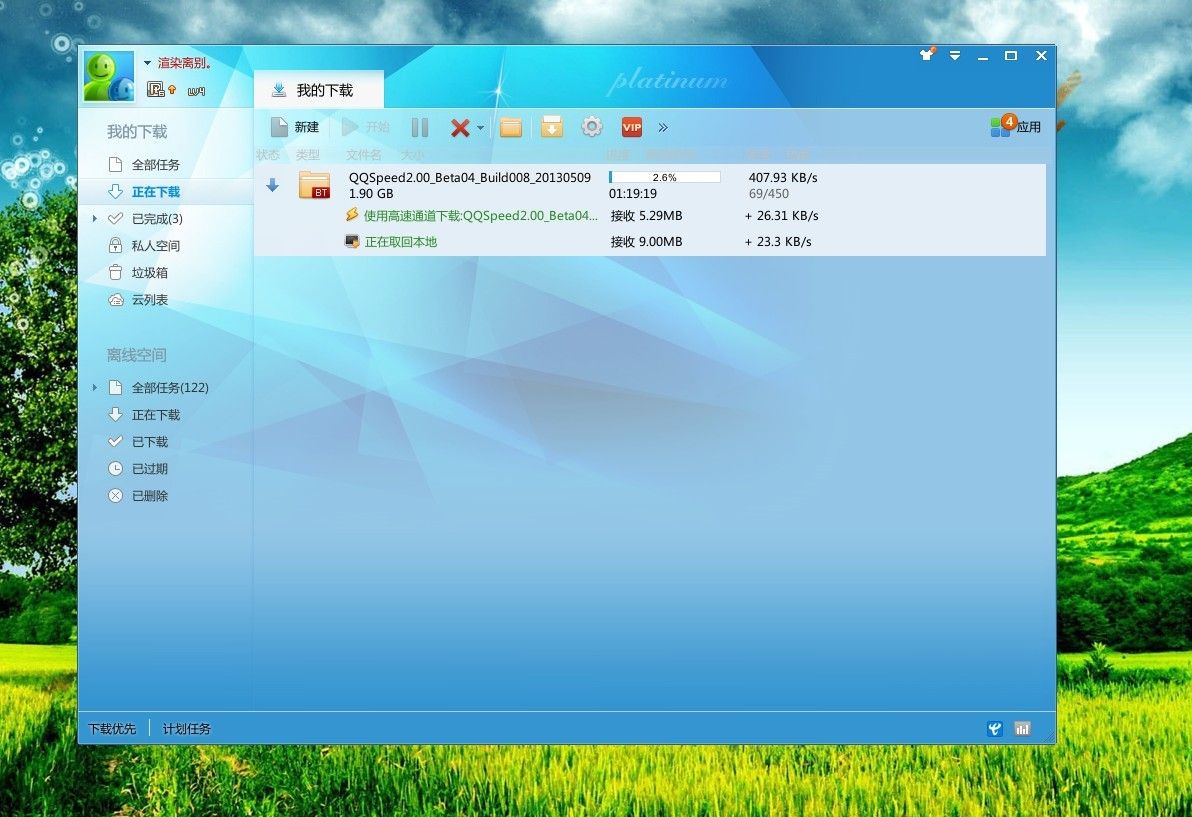Click the offline retrieval monitor icon
Viewport: 1192px width, 817px height.
(x=352, y=241)
